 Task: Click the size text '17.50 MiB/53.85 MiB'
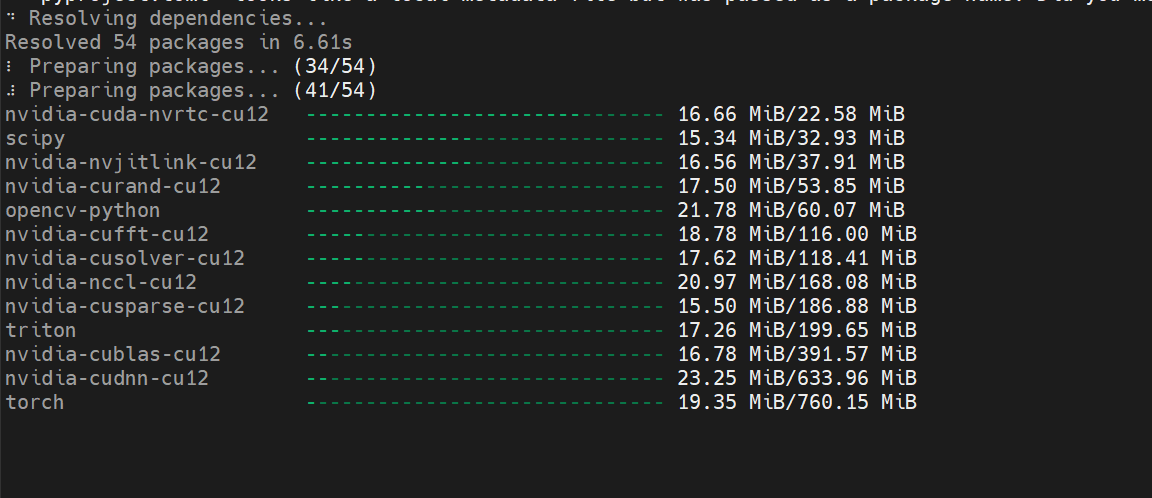point(791,187)
